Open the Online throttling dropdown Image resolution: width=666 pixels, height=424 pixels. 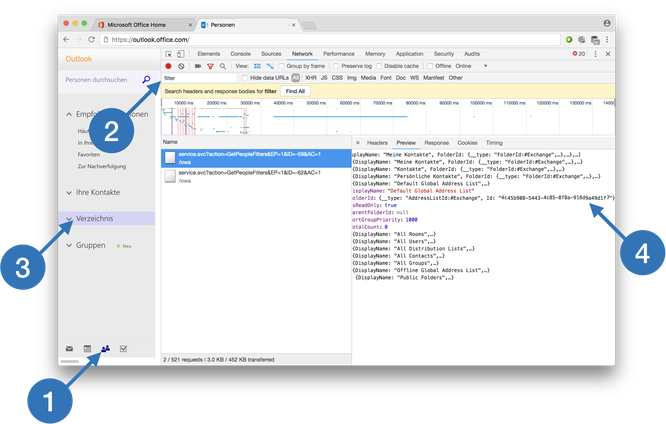[471, 66]
